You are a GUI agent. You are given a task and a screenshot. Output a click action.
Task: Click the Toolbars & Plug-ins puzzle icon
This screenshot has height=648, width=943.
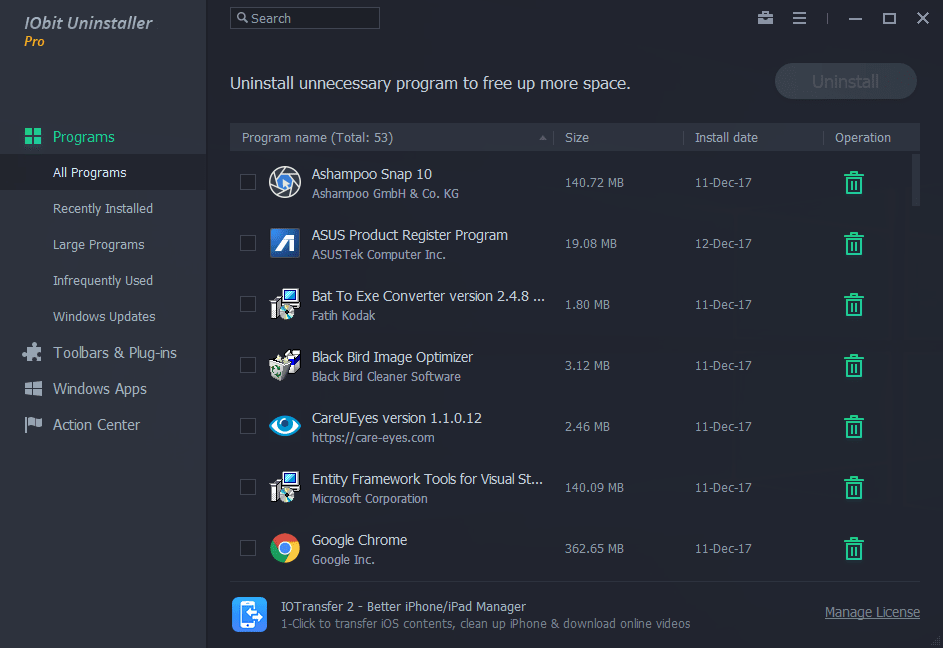32,353
